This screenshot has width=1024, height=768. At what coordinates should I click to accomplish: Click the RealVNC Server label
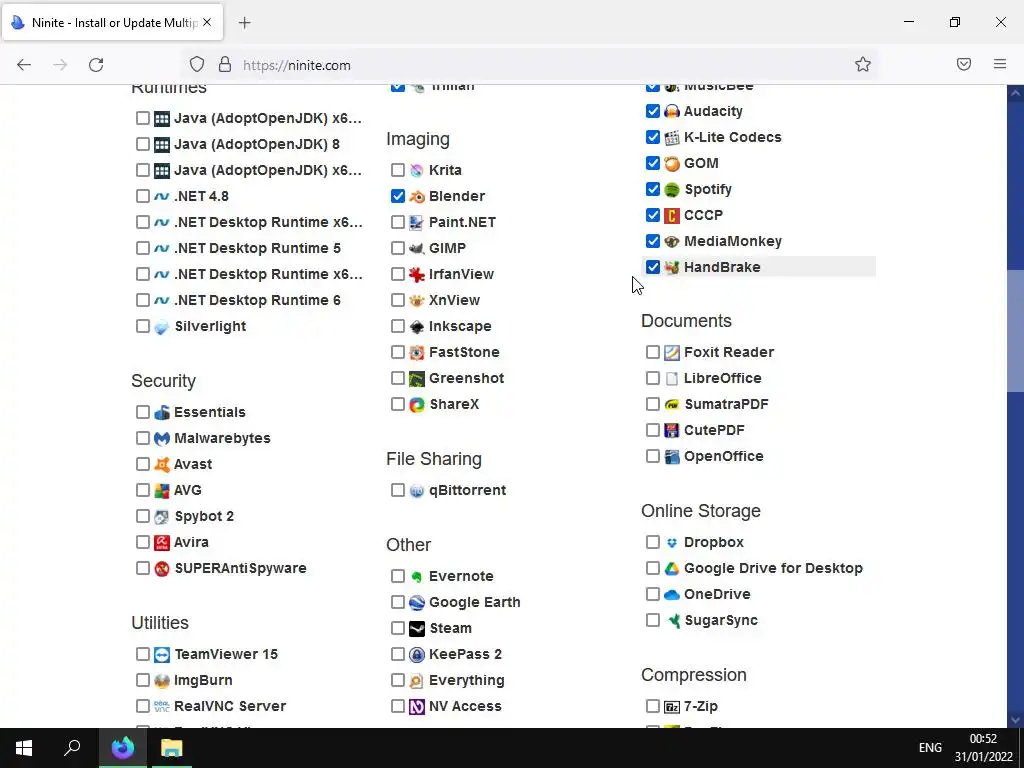(230, 707)
